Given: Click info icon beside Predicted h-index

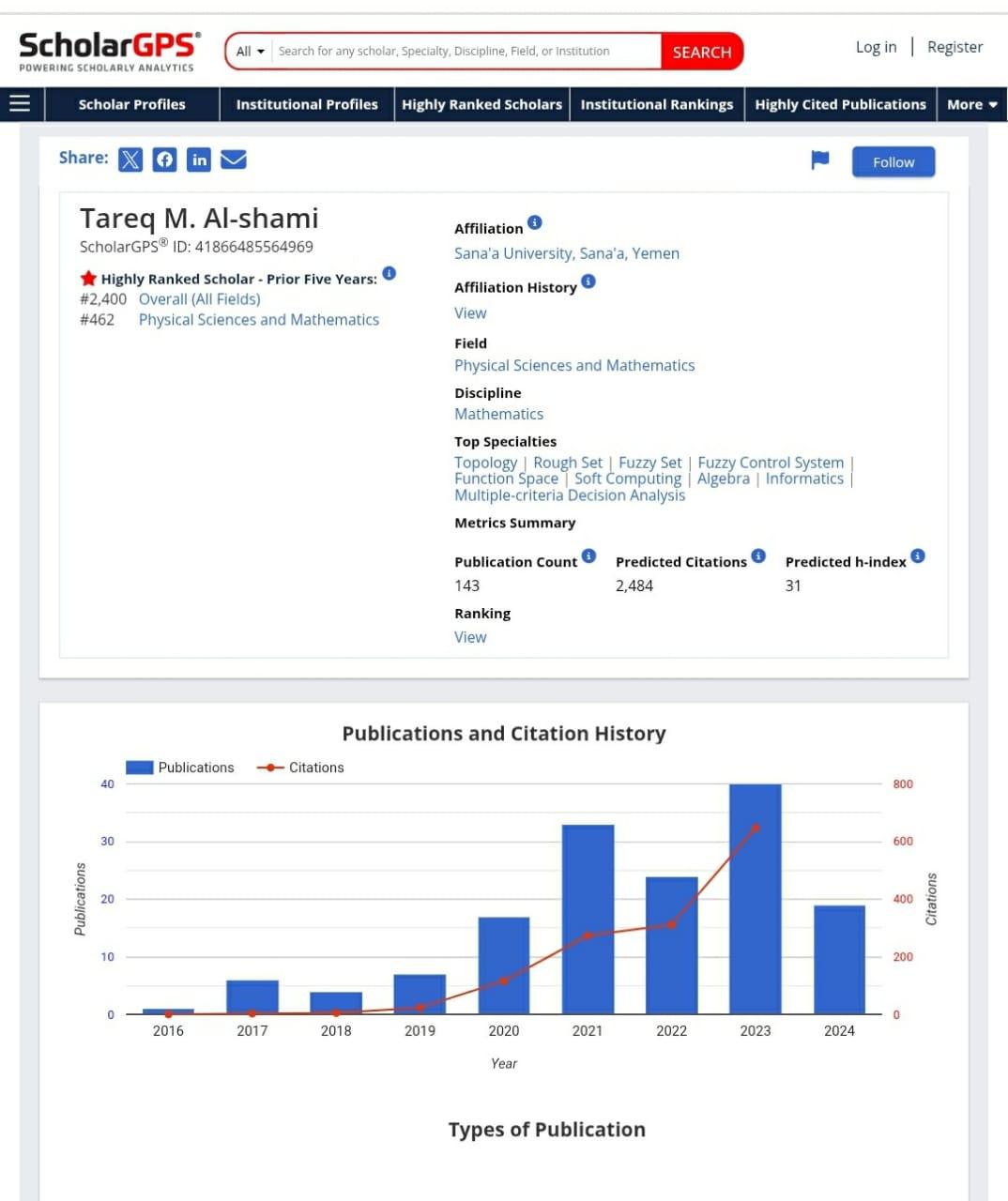Looking at the screenshot, I should click(918, 555).
